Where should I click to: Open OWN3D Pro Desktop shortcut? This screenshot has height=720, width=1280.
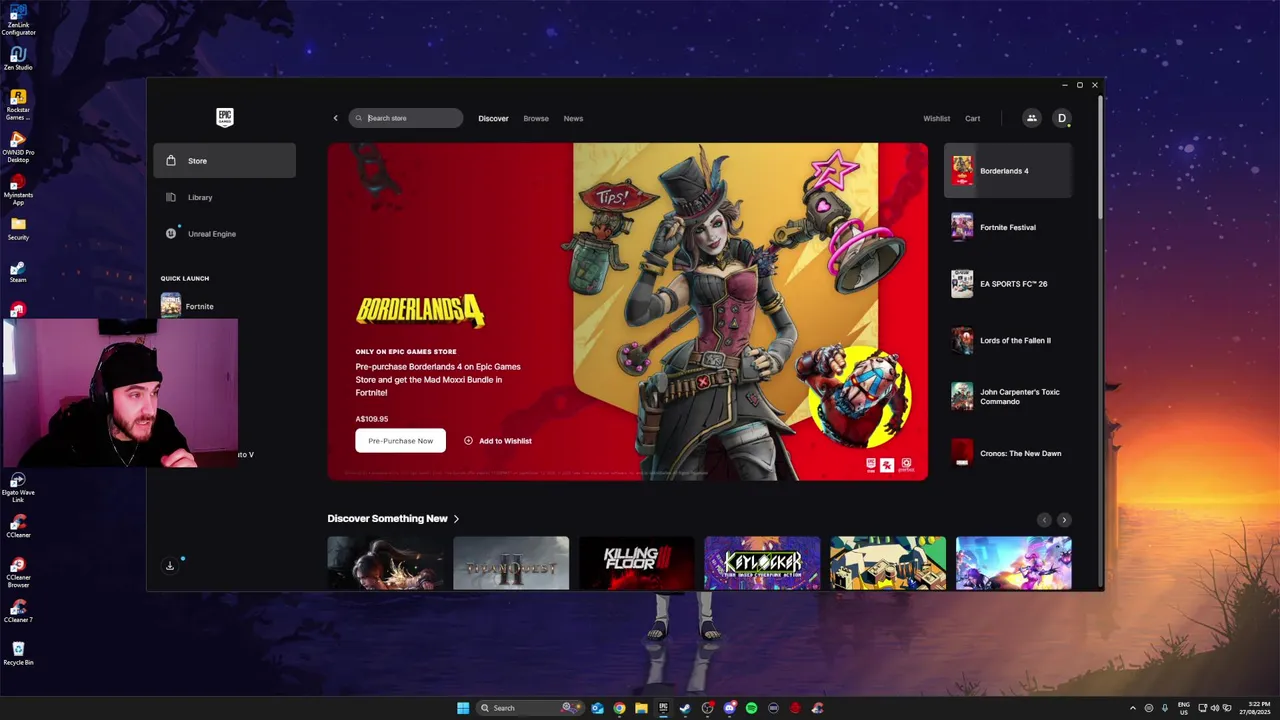(x=18, y=146)
